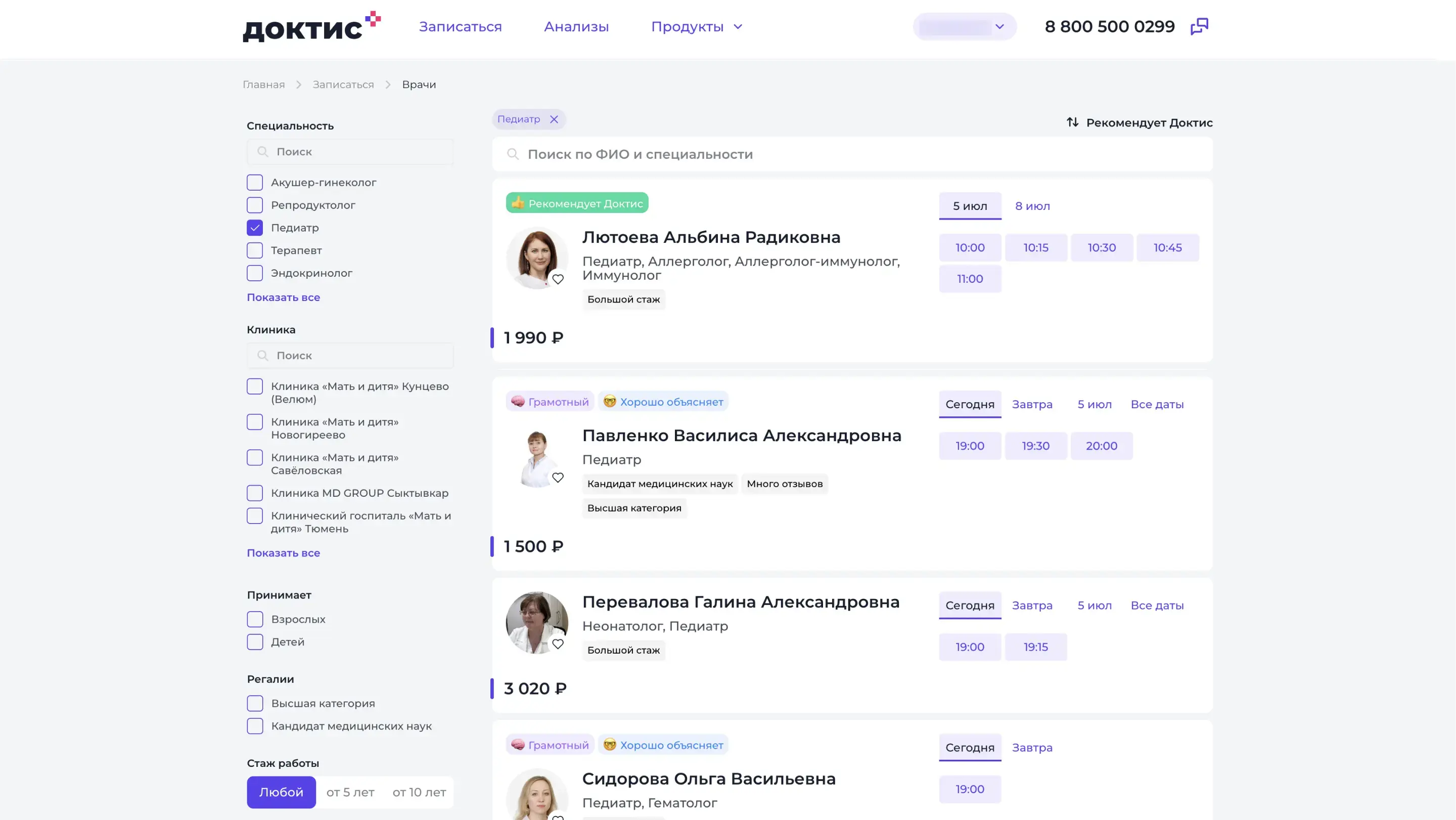Image resolution: width=1456 pixels, height=820 pixels.
Task: Remove the Педиатр filter chip
Action: pyautogui.click(x=554, y=119)
